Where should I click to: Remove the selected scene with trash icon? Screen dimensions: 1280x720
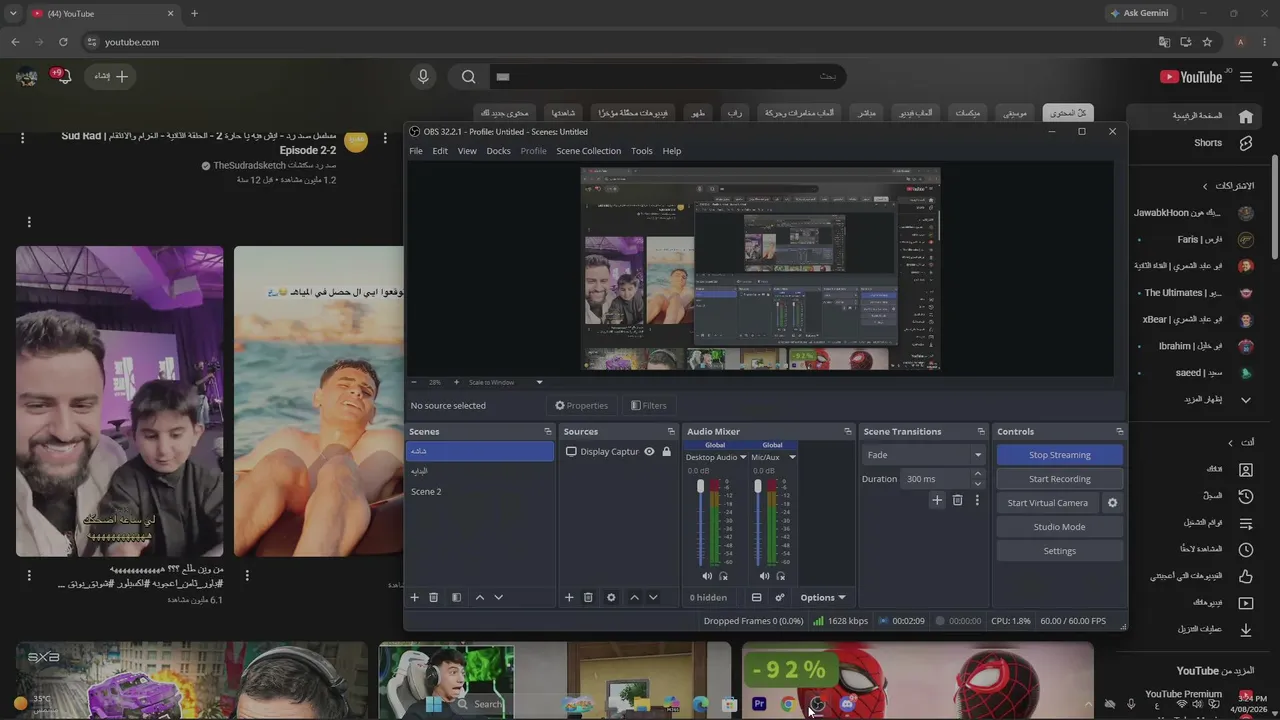click(x=433, y=597)
